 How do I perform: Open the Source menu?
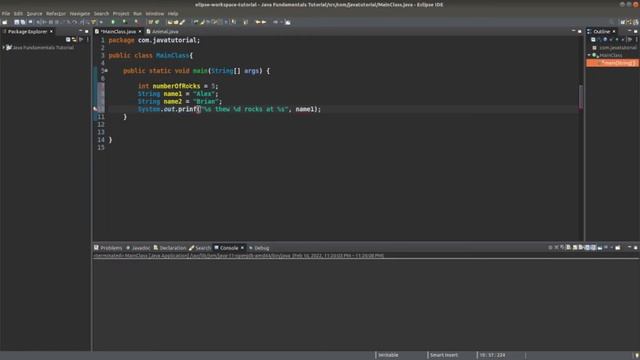click(34, 13)
